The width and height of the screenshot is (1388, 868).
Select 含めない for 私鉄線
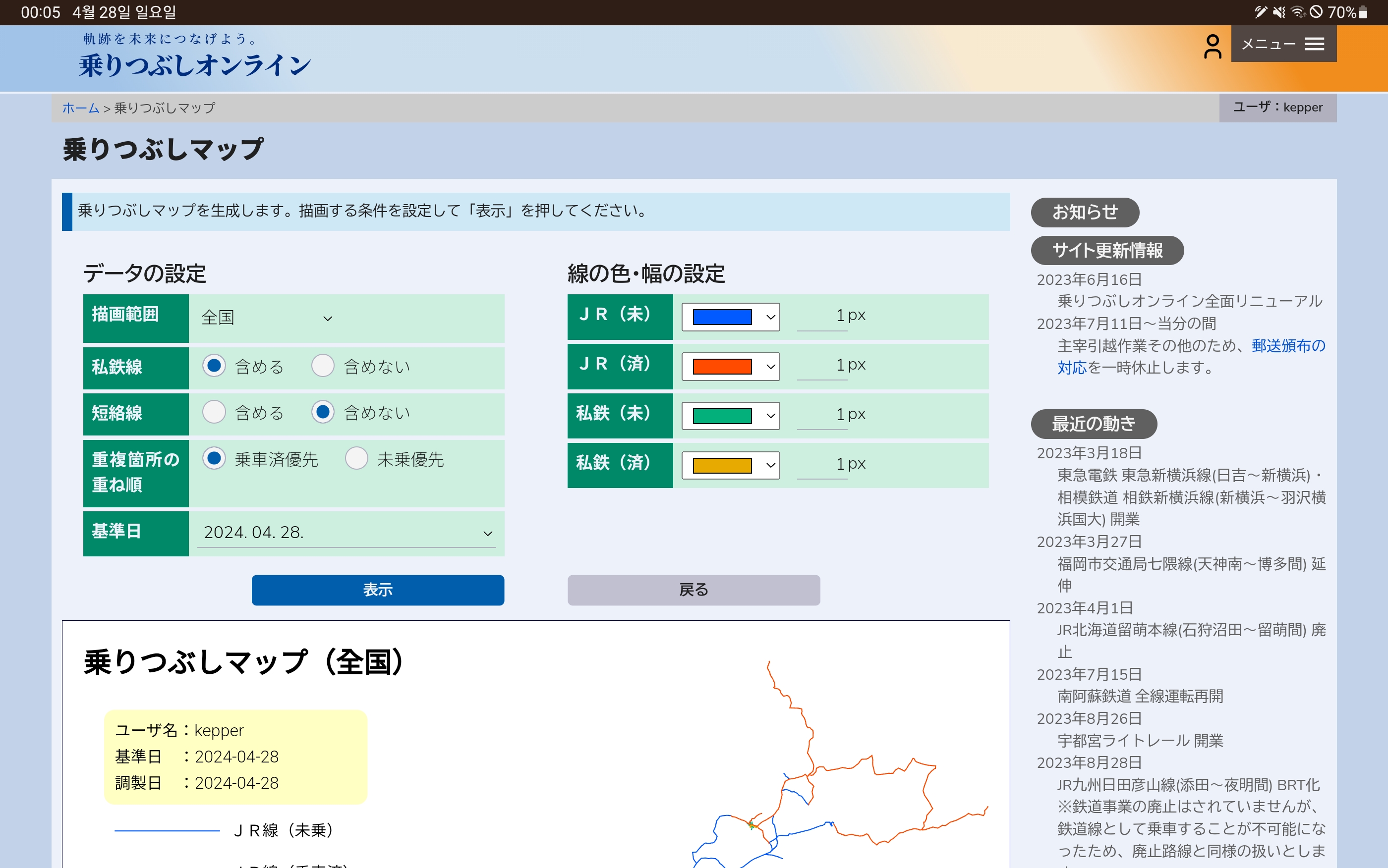tap(323, 366)
